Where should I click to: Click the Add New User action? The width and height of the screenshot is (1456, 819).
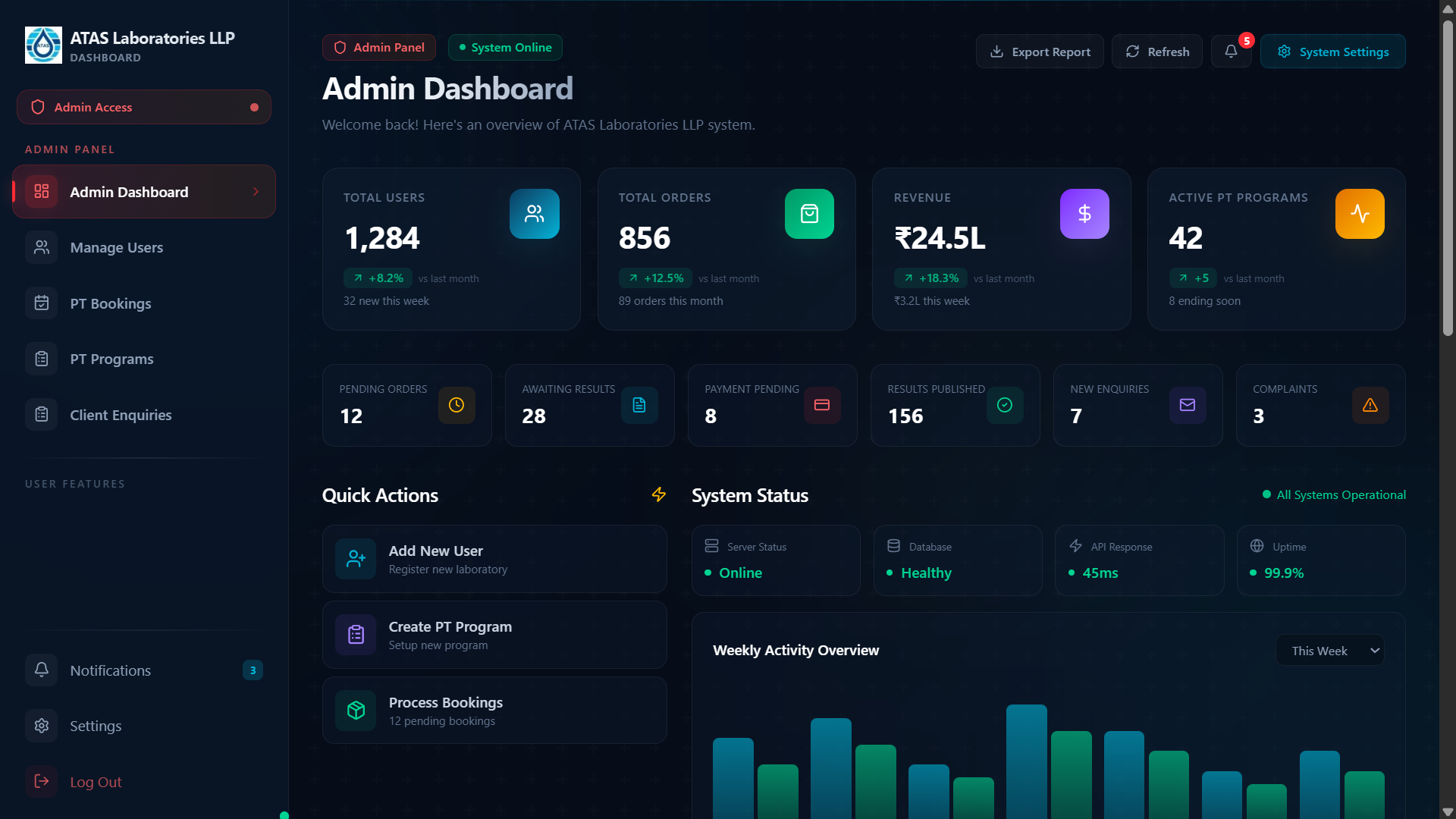(494, 559)
